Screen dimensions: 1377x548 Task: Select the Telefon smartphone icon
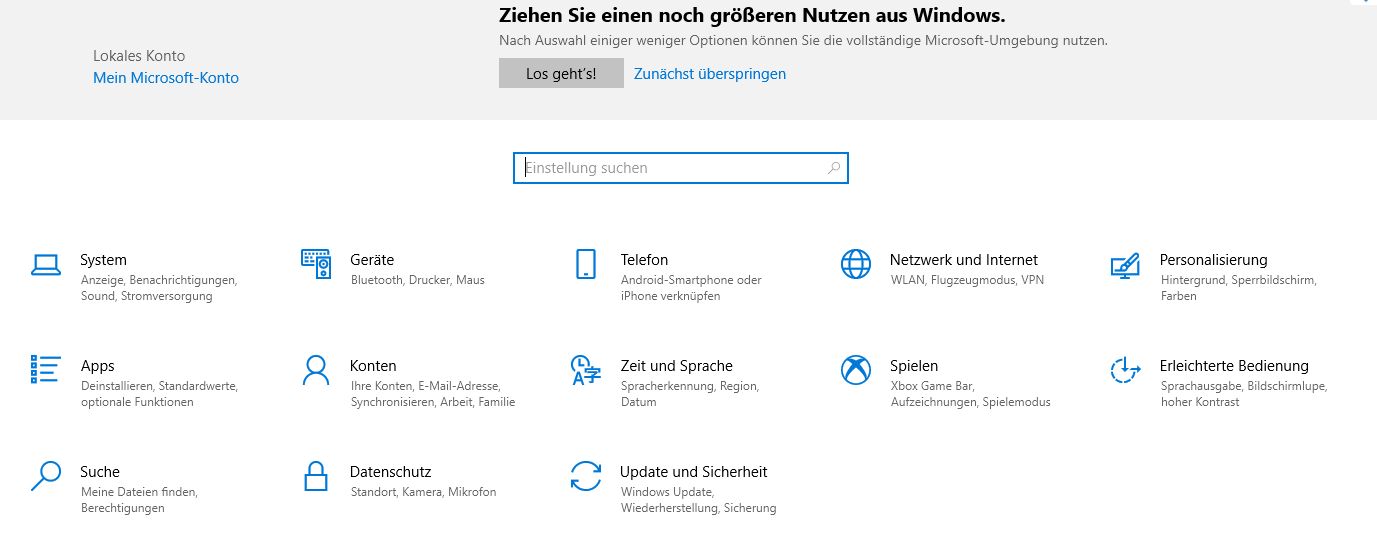(x=586, y=265)
